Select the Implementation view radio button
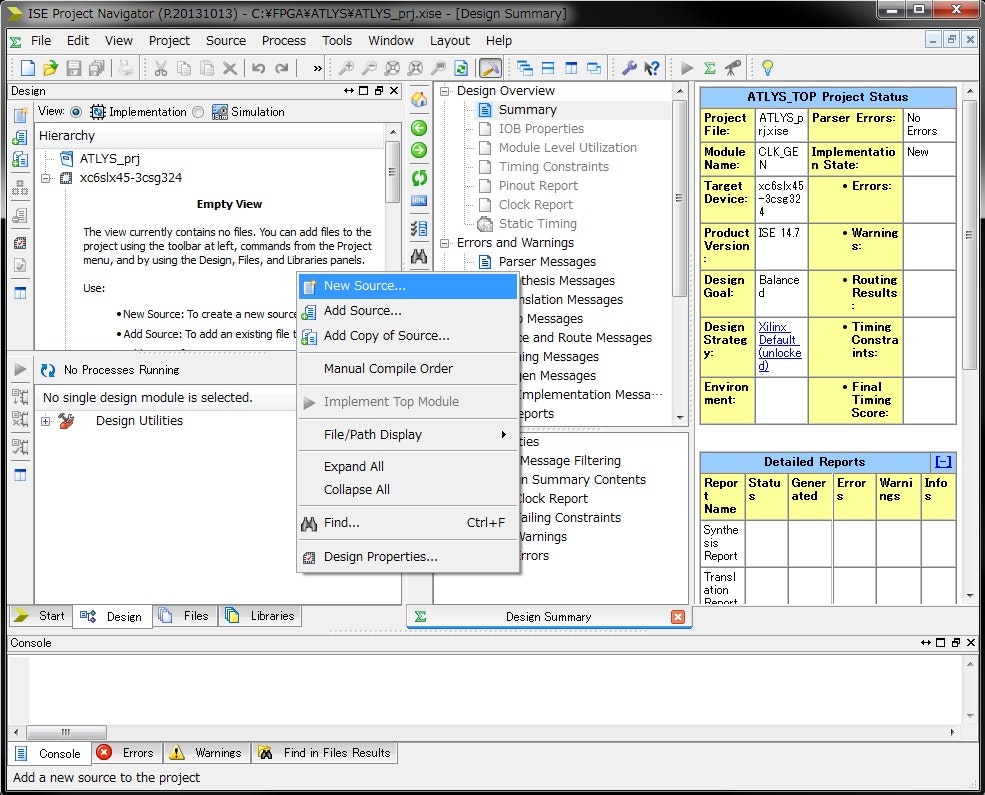 pyautogui.click(x=76, y=112)
